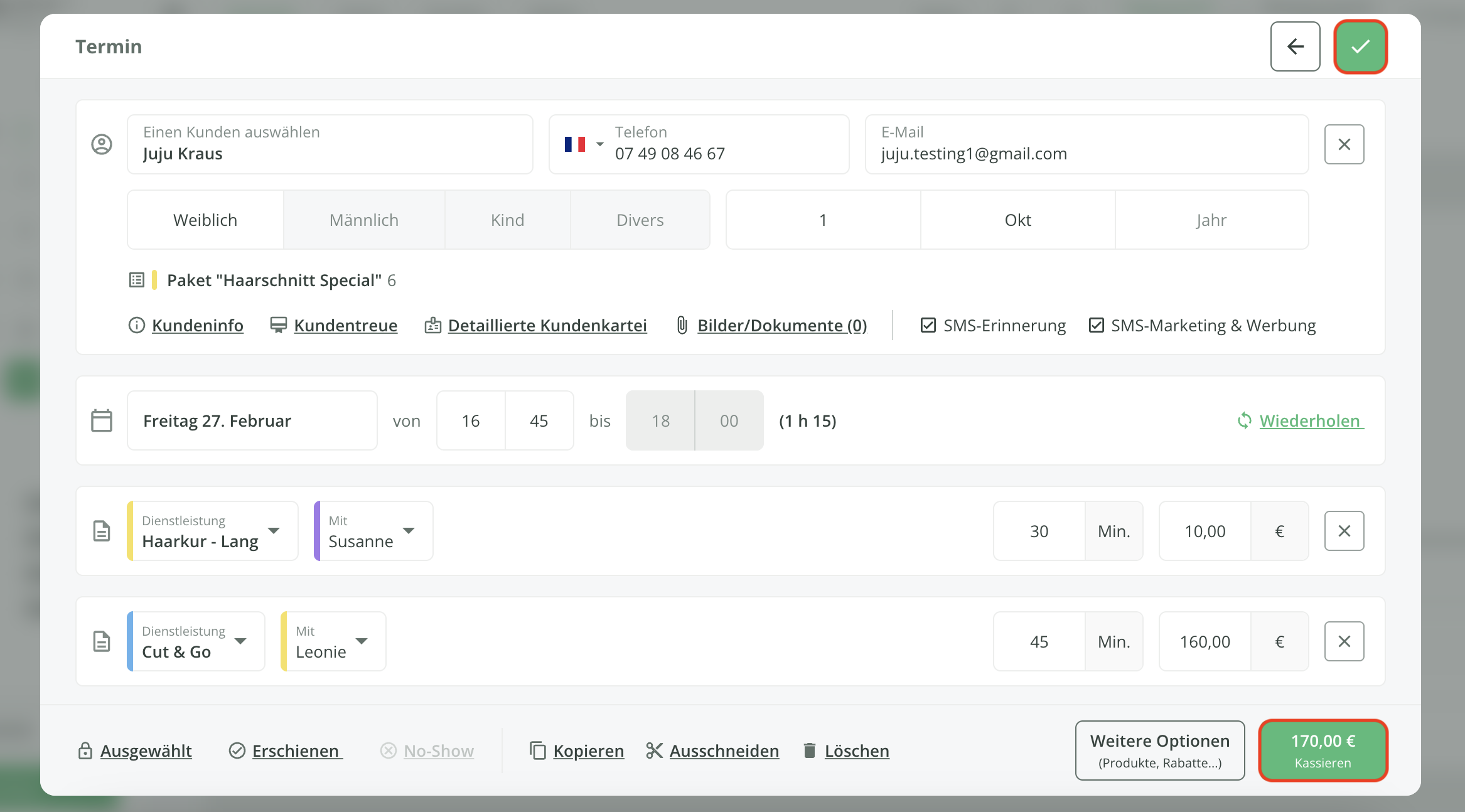
Task: Click the calendar icon beside the date
Action: coord(102,420)
